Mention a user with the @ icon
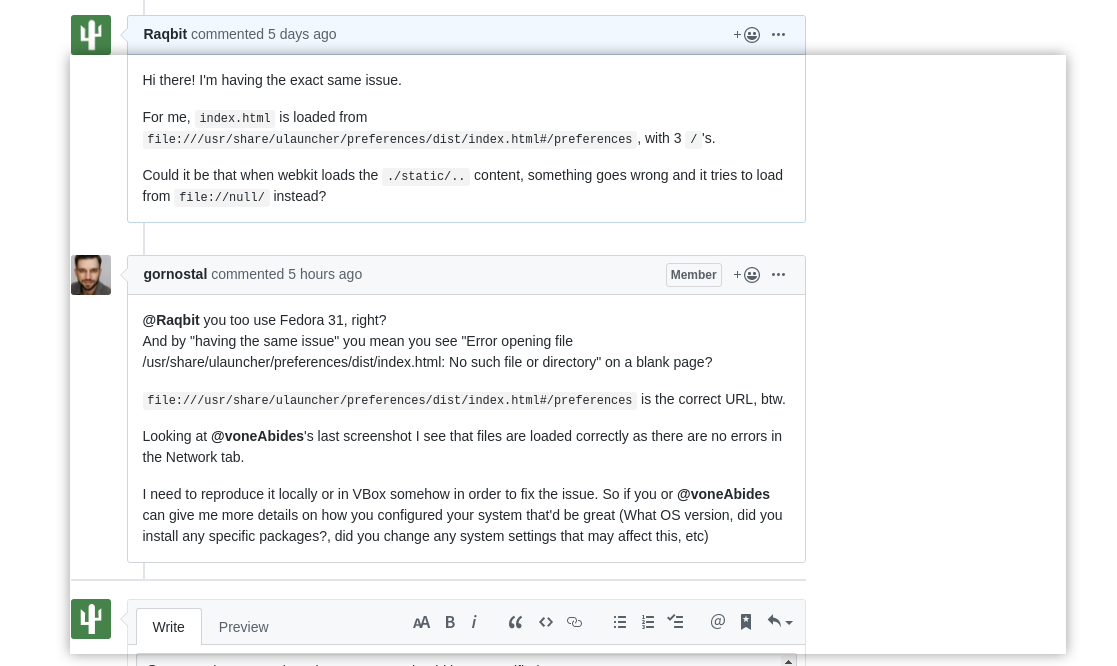The width and height of the screenshot is (1117, 666). coord(717,622)
